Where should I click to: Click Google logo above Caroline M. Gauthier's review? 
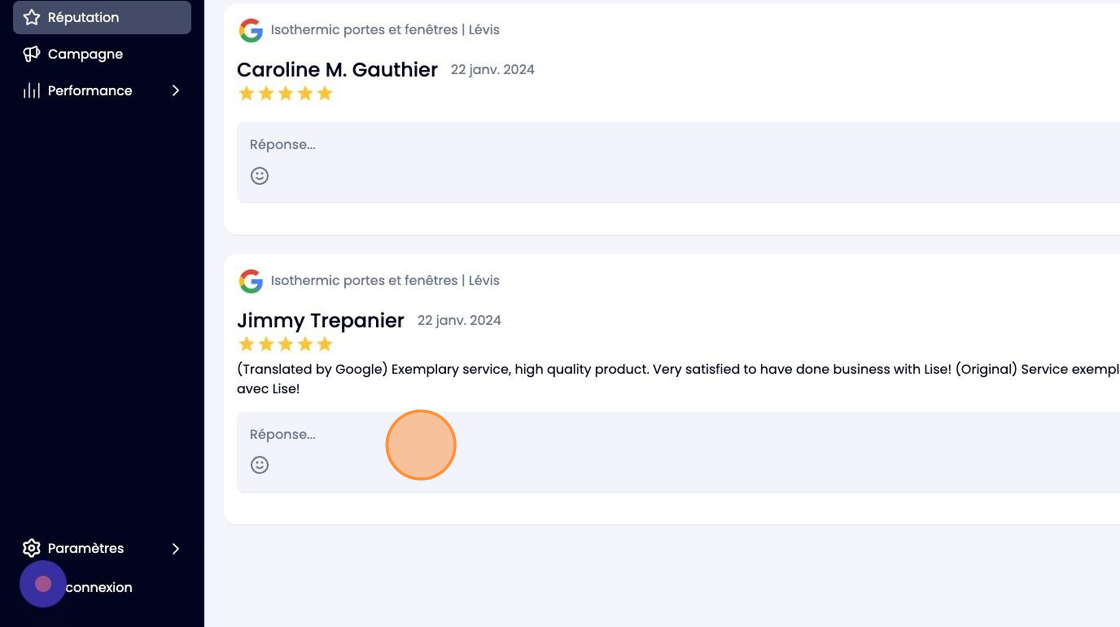[251, 30]
